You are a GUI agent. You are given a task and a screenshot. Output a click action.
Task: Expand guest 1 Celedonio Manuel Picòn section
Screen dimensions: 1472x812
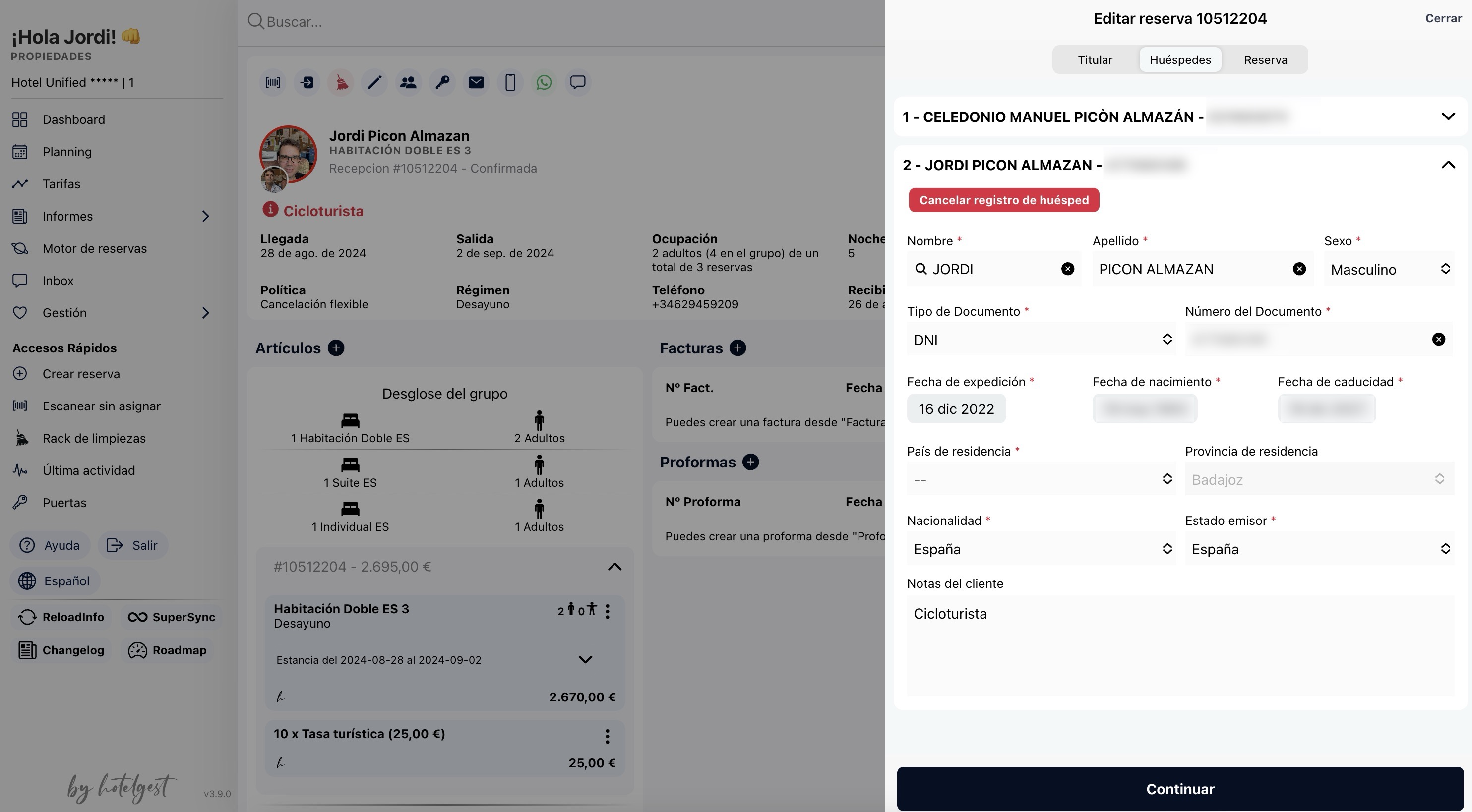point(1447,116)
